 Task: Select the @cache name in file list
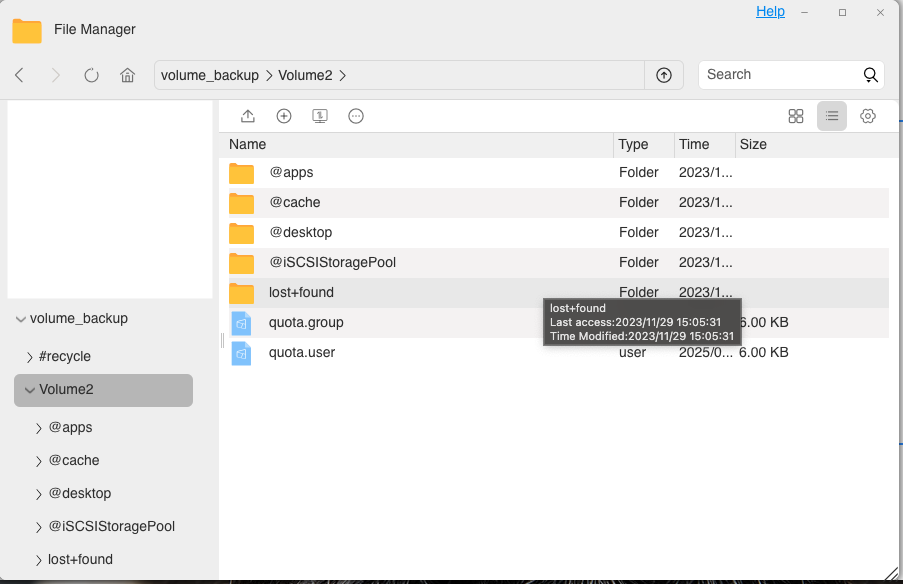(x=295, y=202)
